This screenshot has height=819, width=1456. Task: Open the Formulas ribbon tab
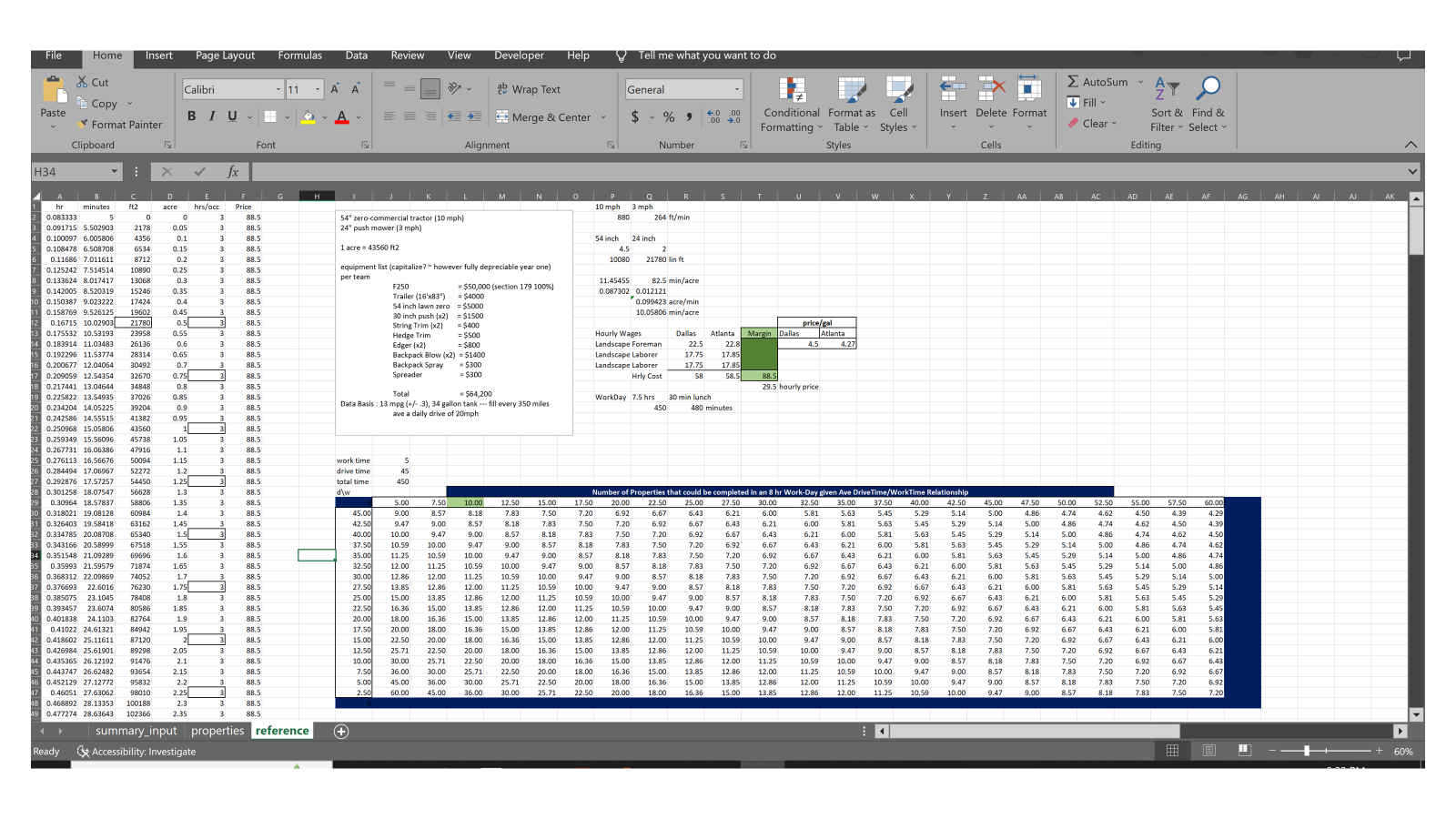click(299, 56)
